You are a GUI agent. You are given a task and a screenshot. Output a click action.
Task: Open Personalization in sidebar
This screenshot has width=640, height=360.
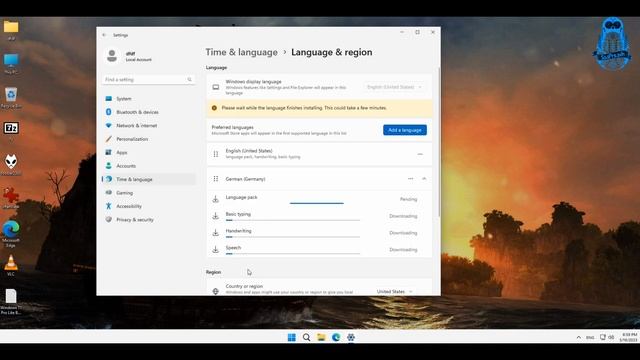click(x=149, y=139)
